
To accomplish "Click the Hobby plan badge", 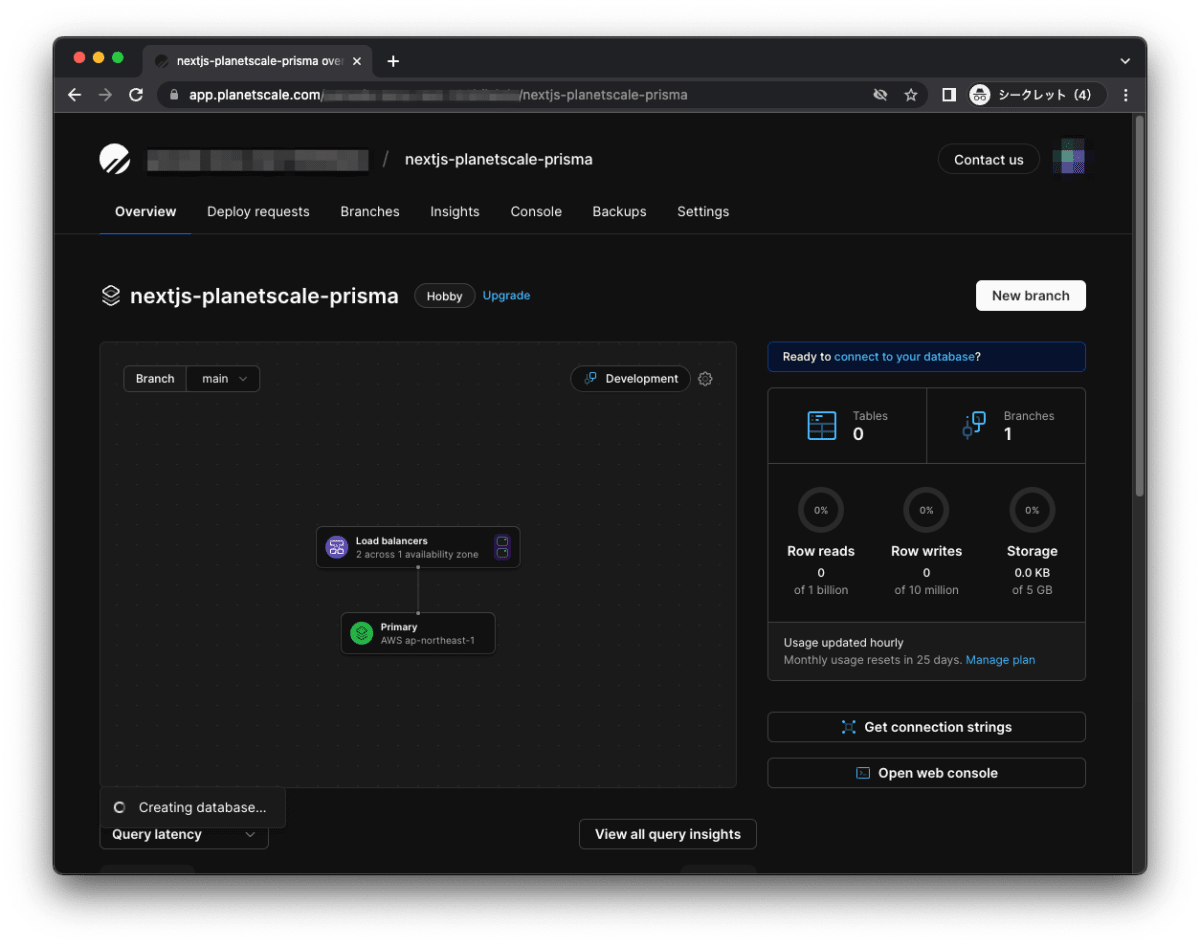I will (445, 296).
